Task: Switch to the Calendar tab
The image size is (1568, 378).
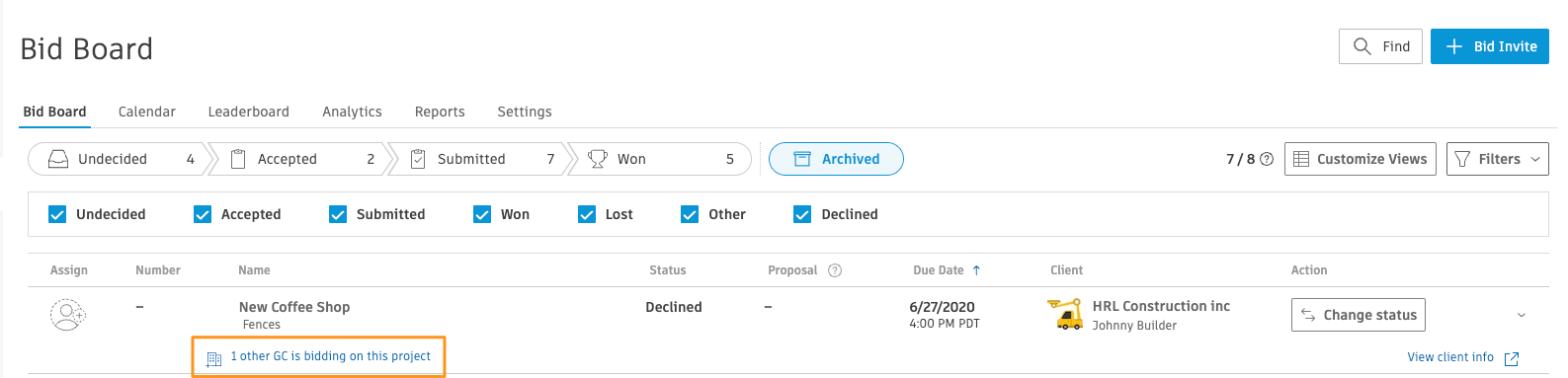Action: coord(147,112)
